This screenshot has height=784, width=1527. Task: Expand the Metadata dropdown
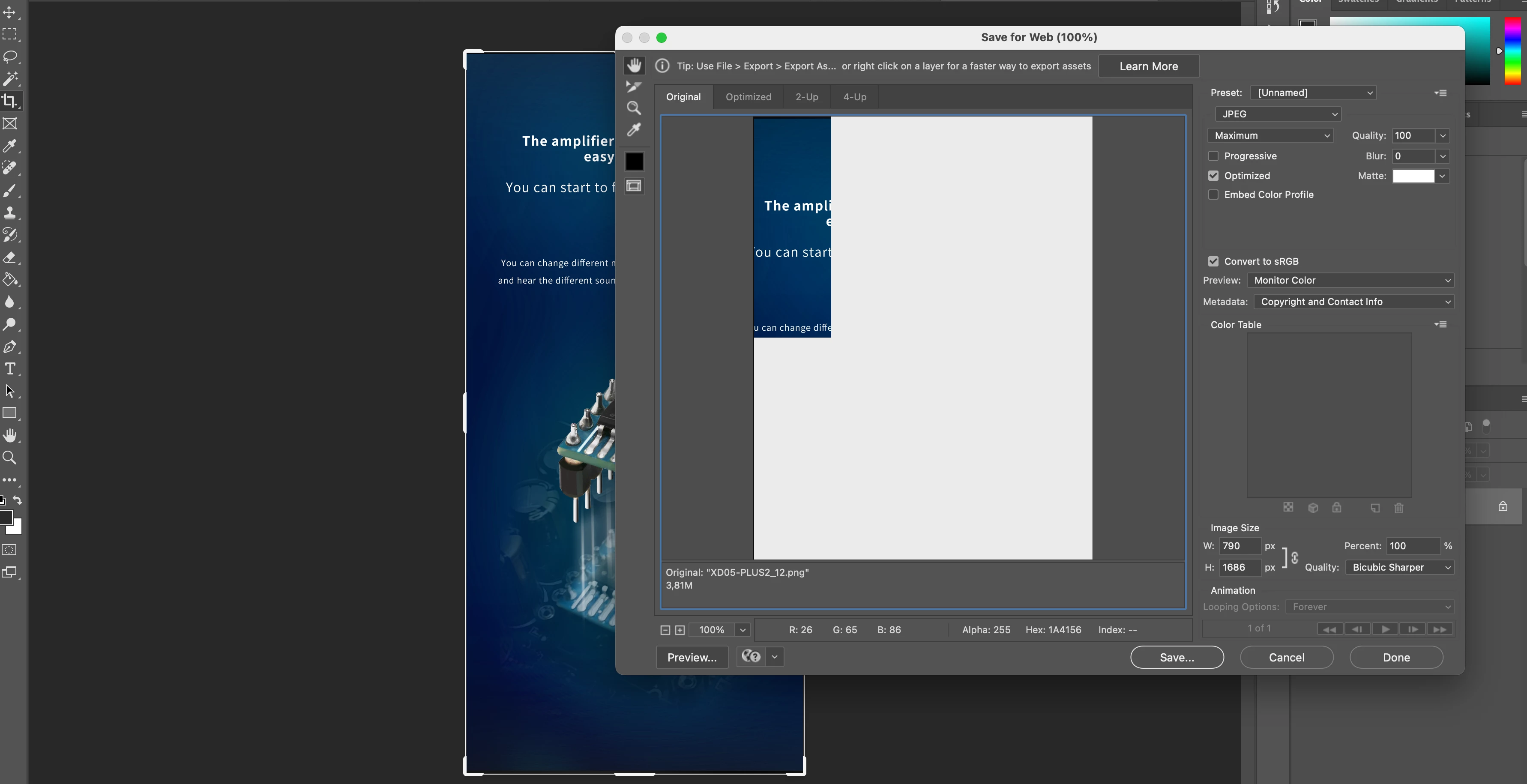(1353, 302)
